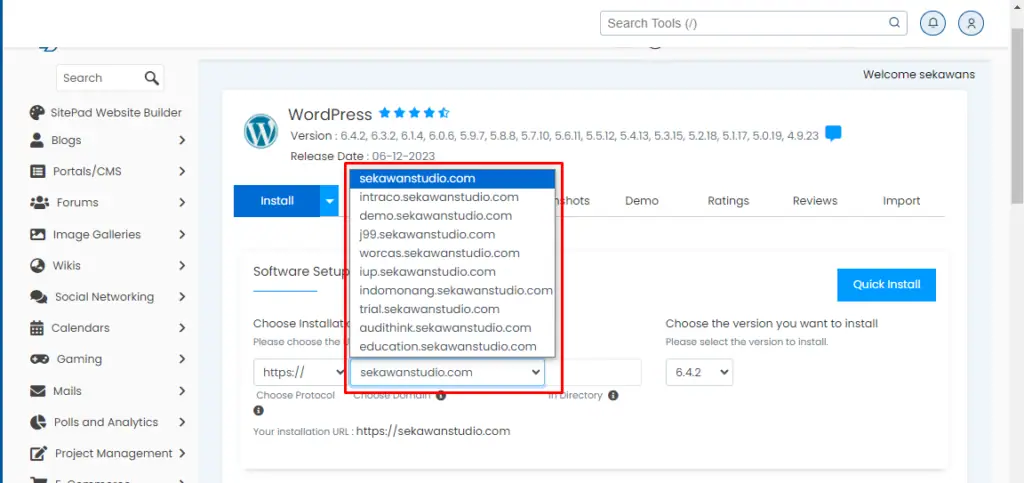Click the Gaming controller icon
This screenshot has width=1024, height=483.
[39, 359]
